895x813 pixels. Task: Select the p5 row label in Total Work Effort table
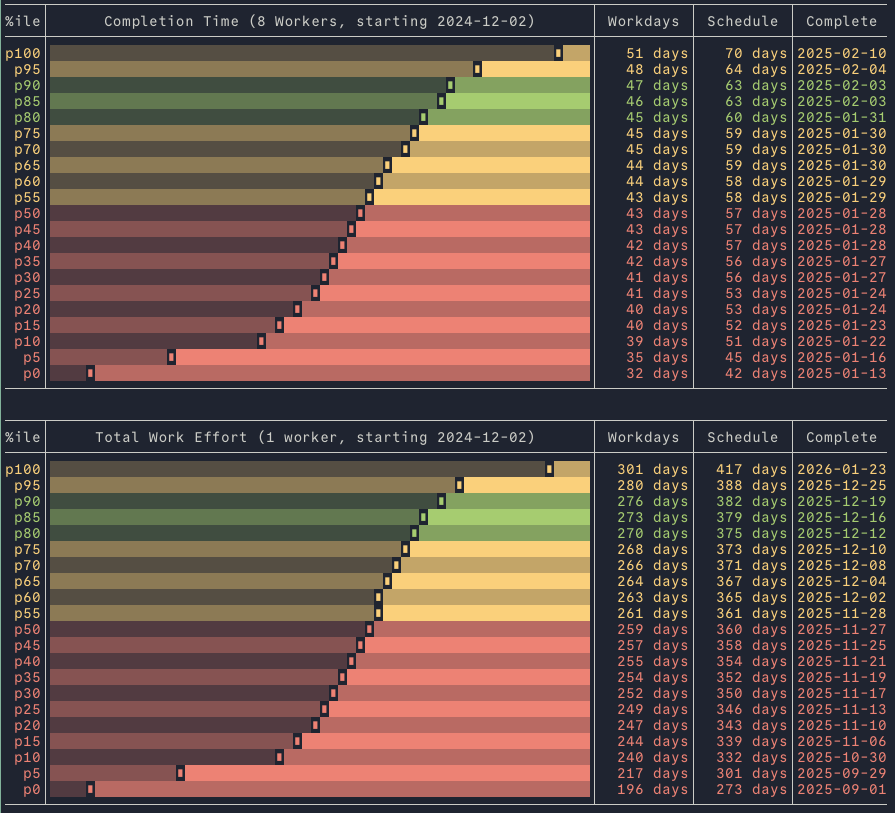pos(32,774)
